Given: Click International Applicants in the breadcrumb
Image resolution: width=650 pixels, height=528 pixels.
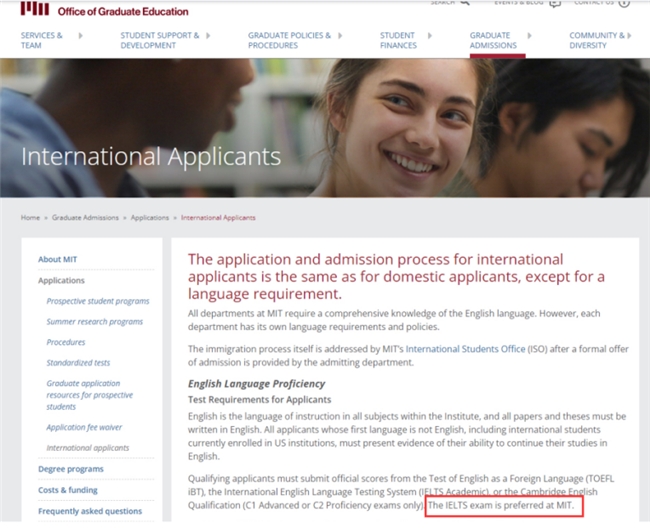Looking at the screenshot, I should pos(218,218).
